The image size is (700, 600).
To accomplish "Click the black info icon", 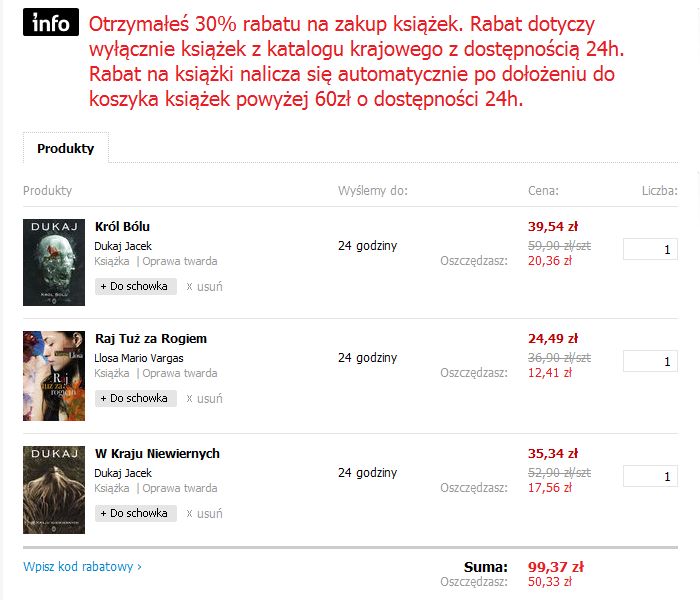I will [x=51, y=22].
